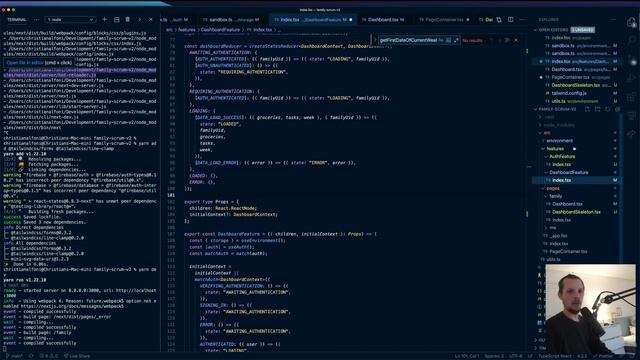Open tailwind.config.js in open editors list

click(x=577, y=93)
